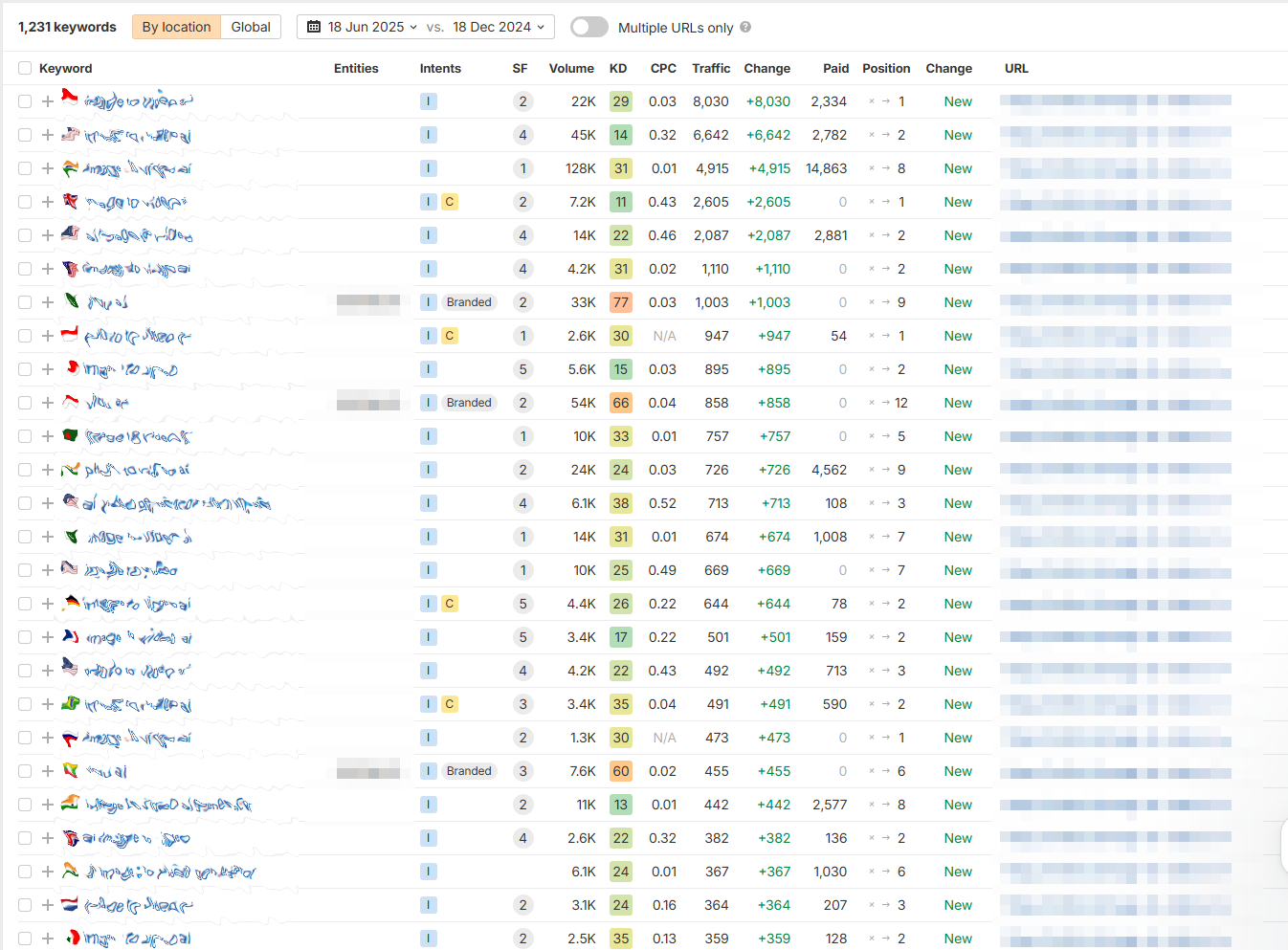1288x950 pixels.
Task: Click the blurred URL in the 8,030 traffic row
Action: [x=1116, y=101]
